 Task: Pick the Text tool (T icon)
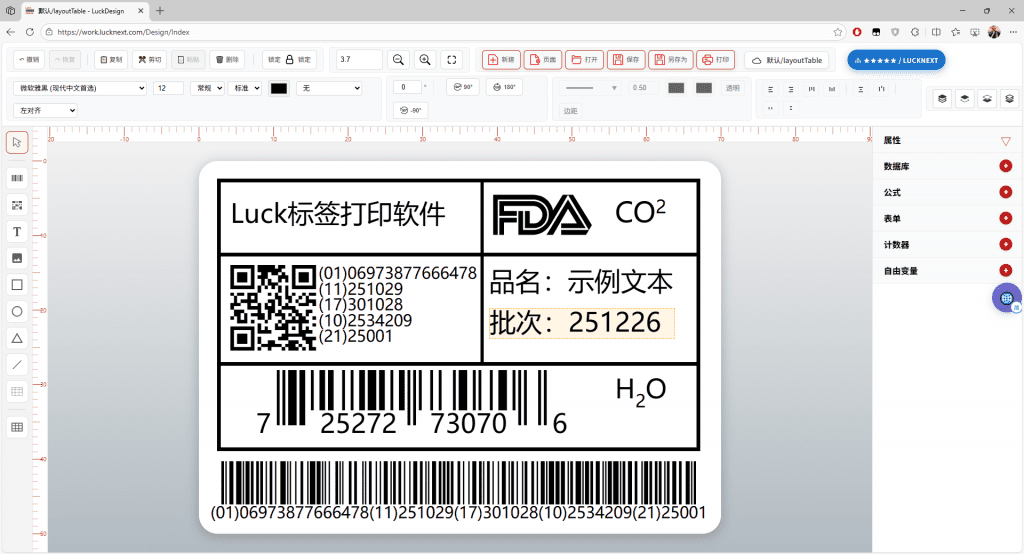17,232
